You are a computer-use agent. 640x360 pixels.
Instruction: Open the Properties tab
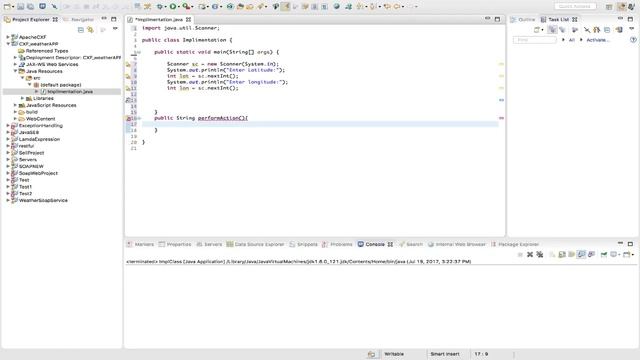coord(175,244)
